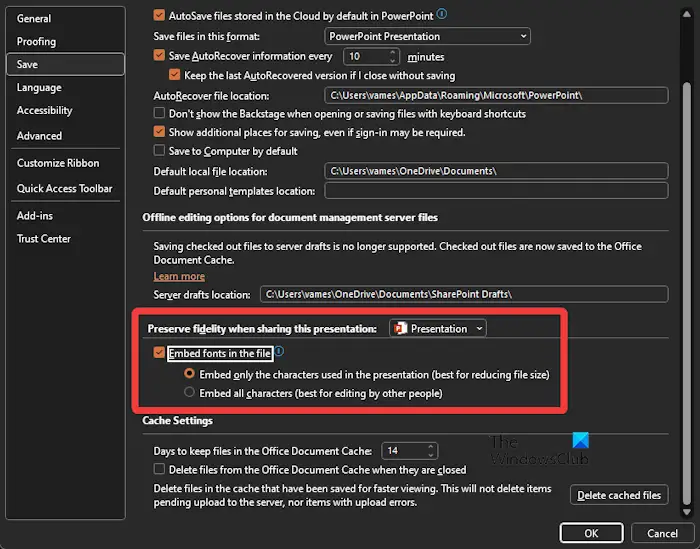
Task: Click the vertical scrollbar thumb
Action: (687, 292)
